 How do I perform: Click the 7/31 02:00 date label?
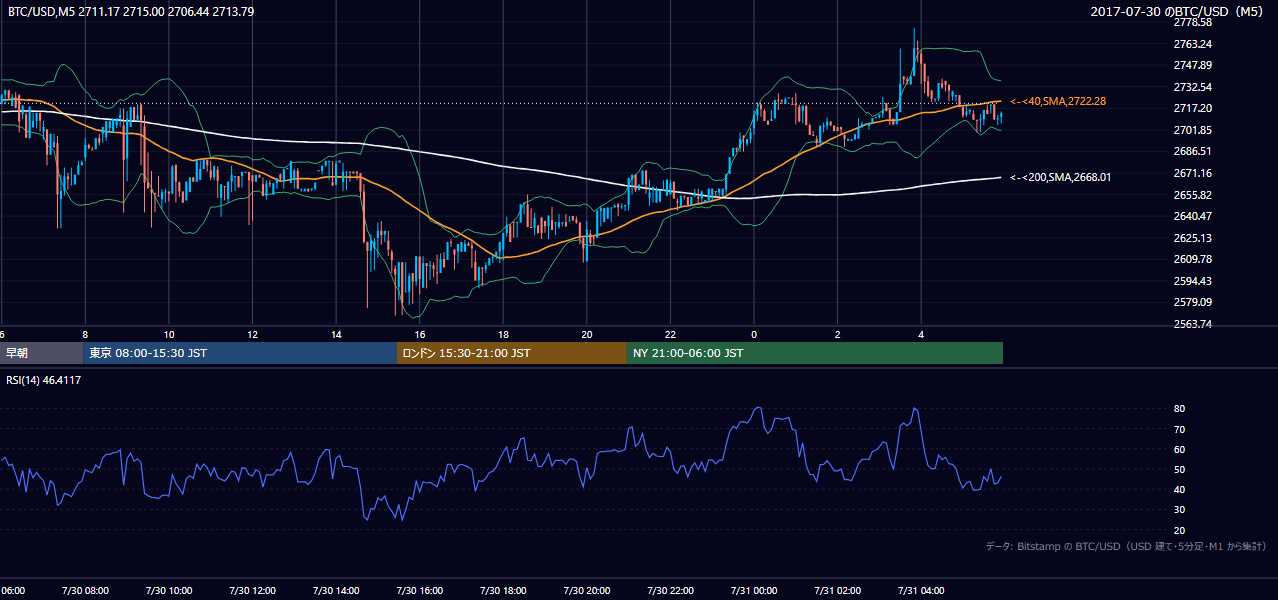pyautogui.click(x=837, y=591)
